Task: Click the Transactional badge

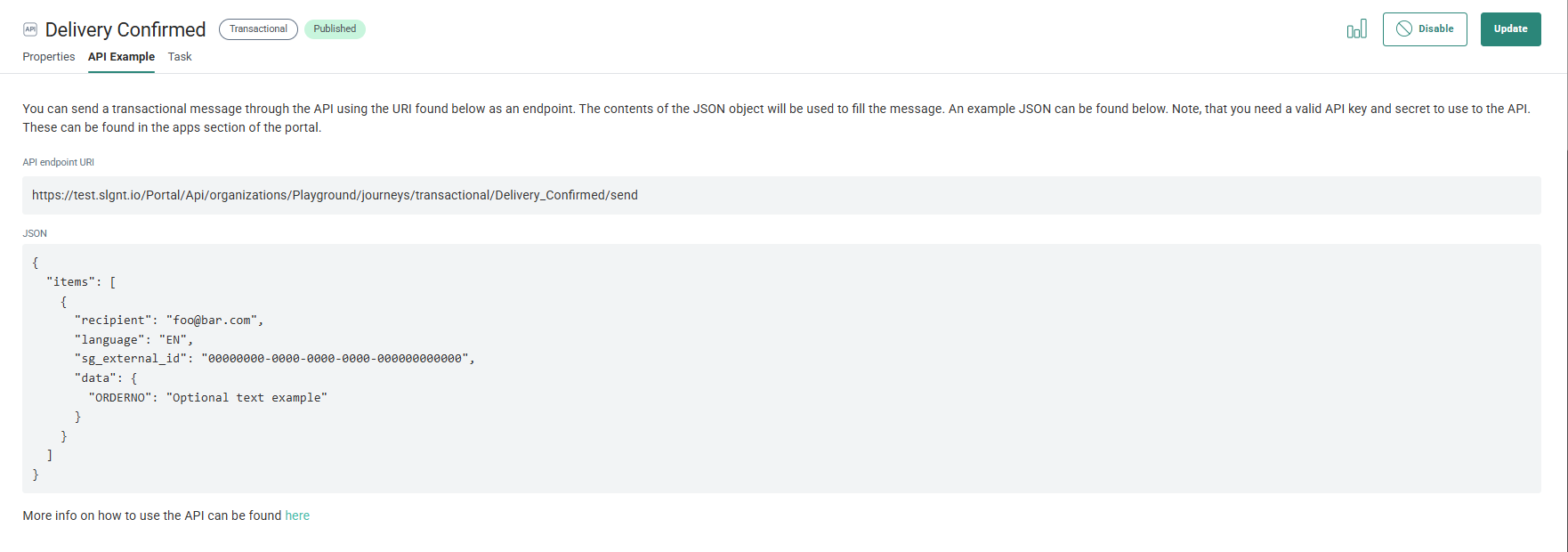Action: tap(258, 29)
